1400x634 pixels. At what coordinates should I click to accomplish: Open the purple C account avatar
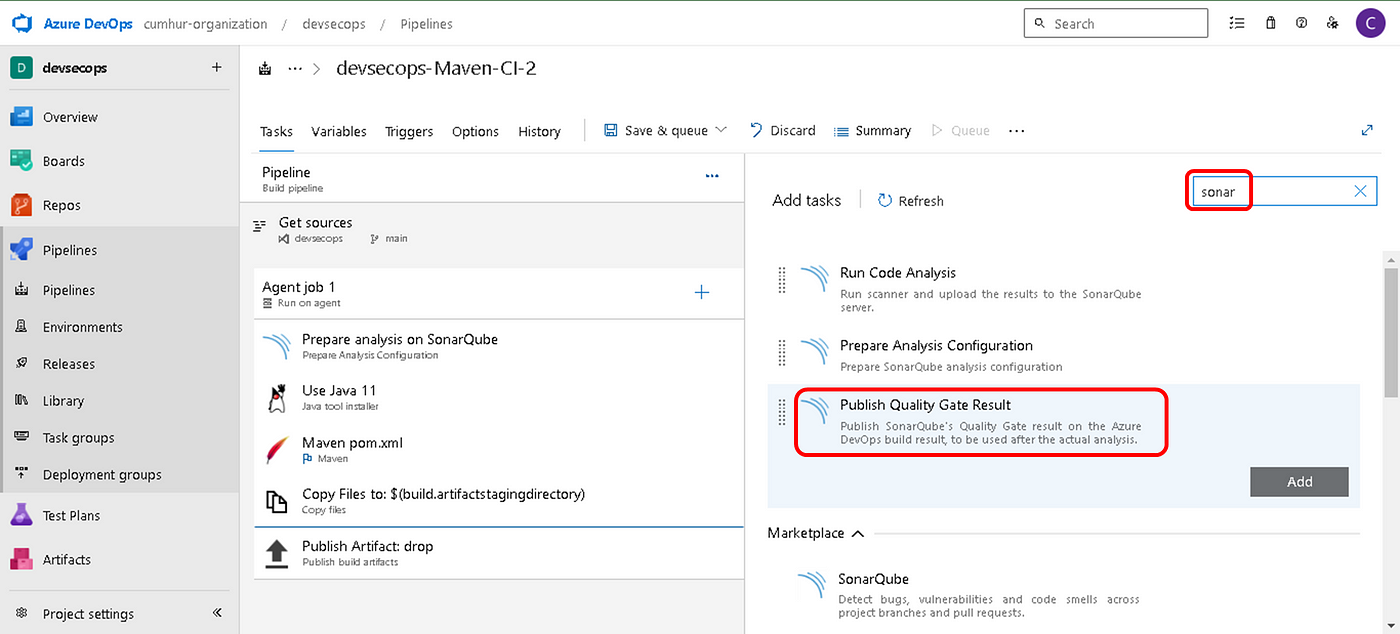click(x=1370, y=23)
